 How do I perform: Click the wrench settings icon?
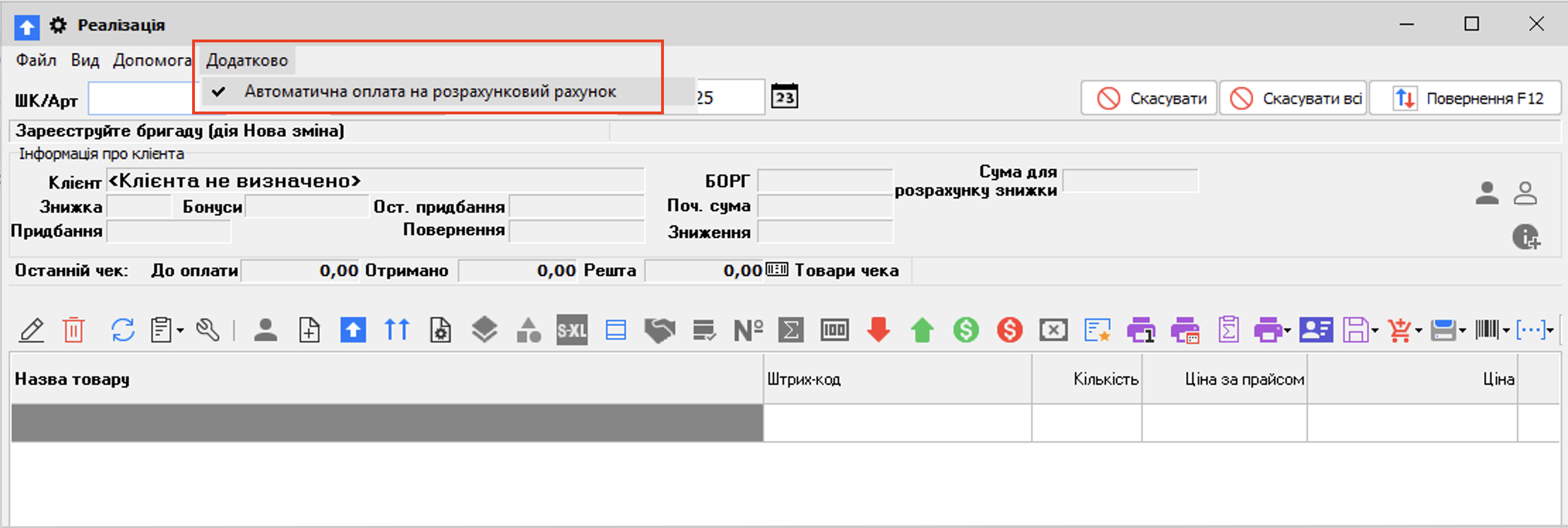(208, 330)
